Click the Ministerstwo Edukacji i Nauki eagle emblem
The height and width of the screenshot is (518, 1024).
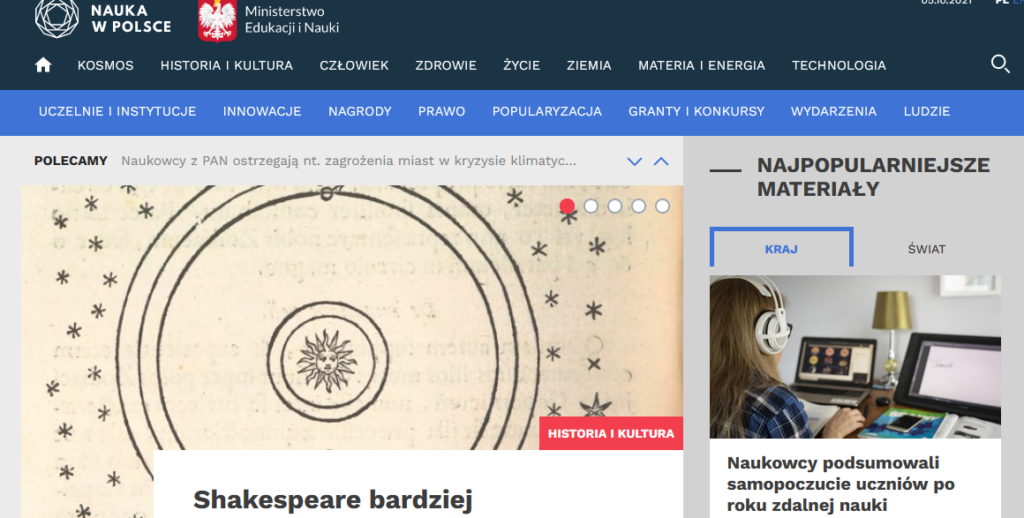(217, 20)
